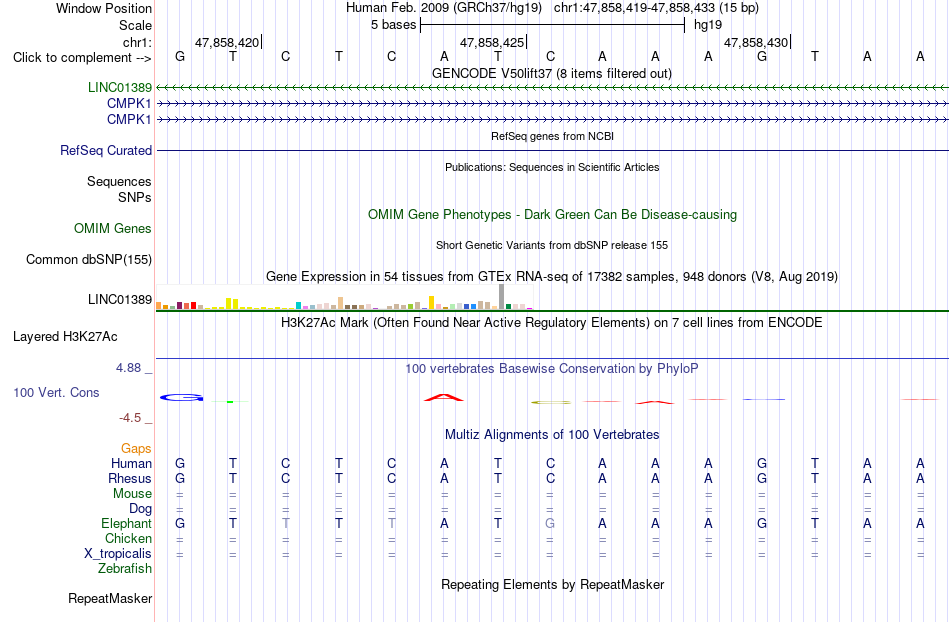Click the GENCODE V50lift37 track title
Screen dimensions: 950x622
pos(552,73)
